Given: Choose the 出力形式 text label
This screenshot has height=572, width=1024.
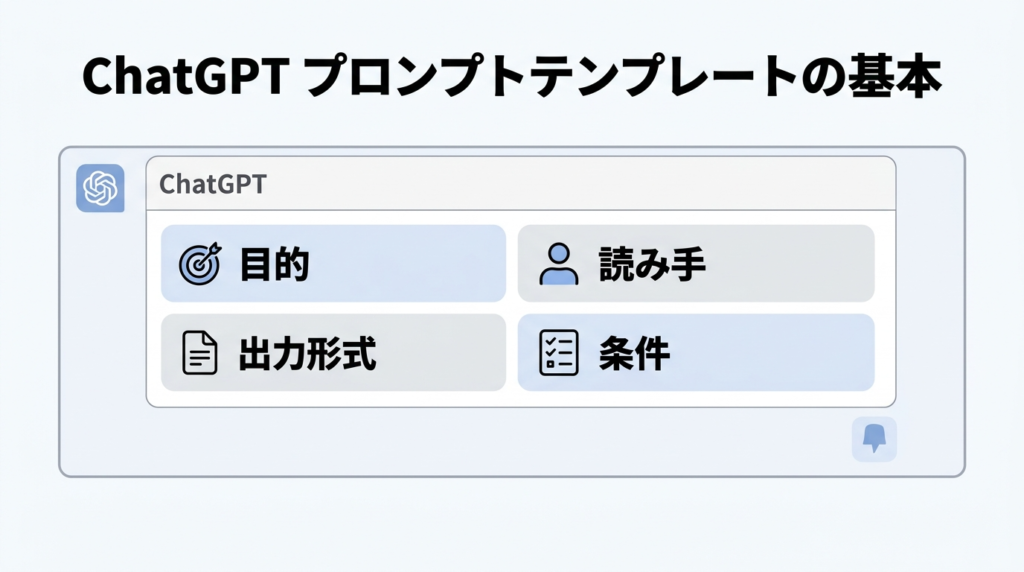Looking at the screenshot, I should click(307, 354).
